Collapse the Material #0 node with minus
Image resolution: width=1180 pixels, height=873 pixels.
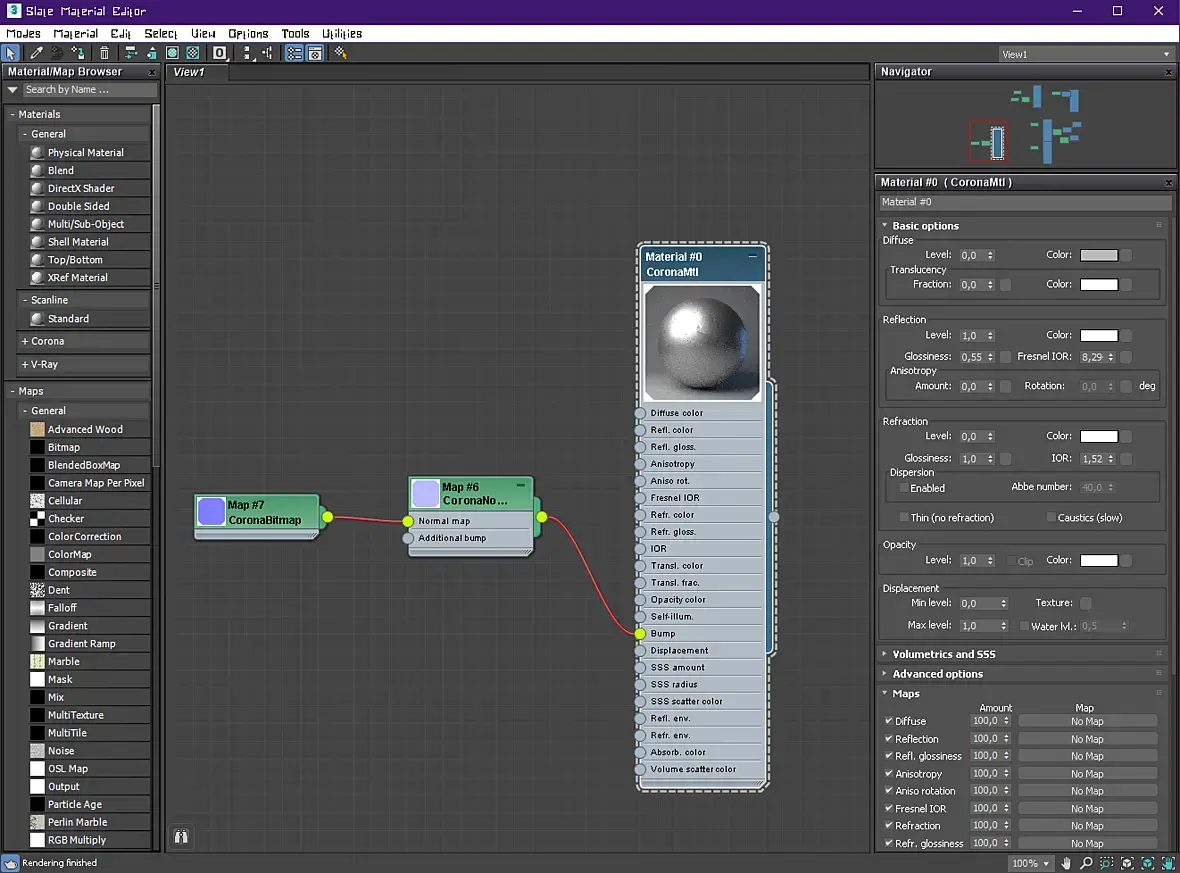[753, 256]
